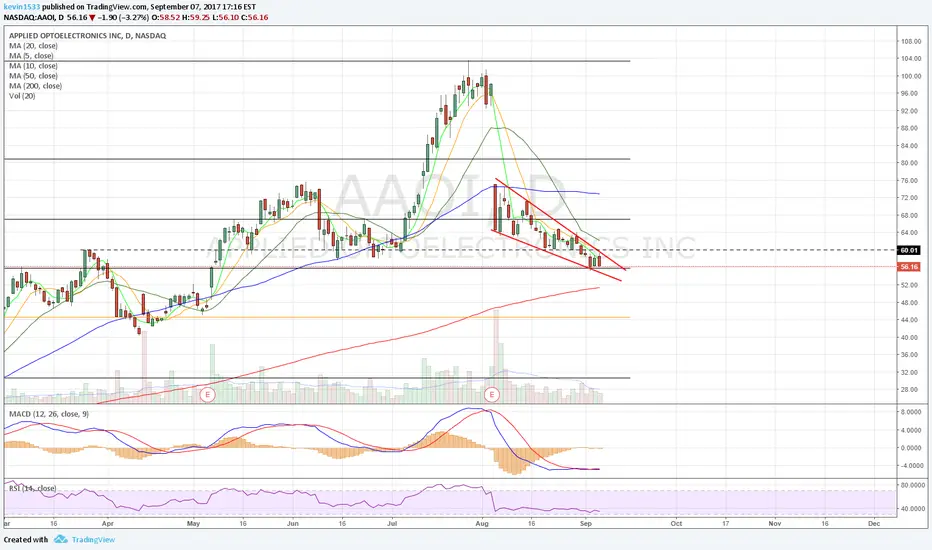This screenshot has height=550, width=932.
Task: Click the Apr label on time axis
Action: 108,524
